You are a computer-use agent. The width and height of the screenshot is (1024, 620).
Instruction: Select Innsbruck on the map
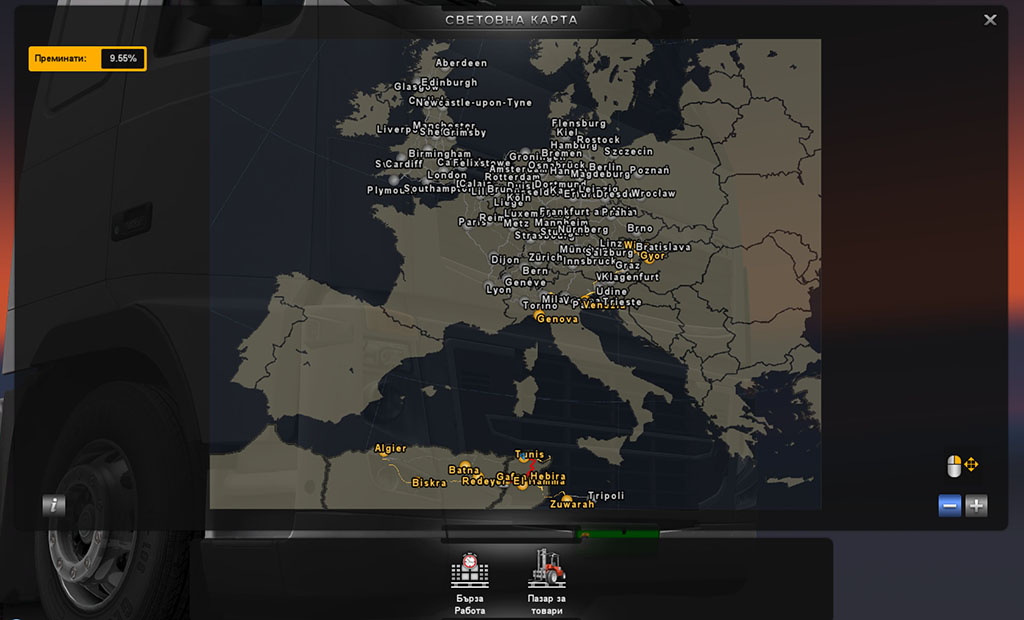(590, 261)
